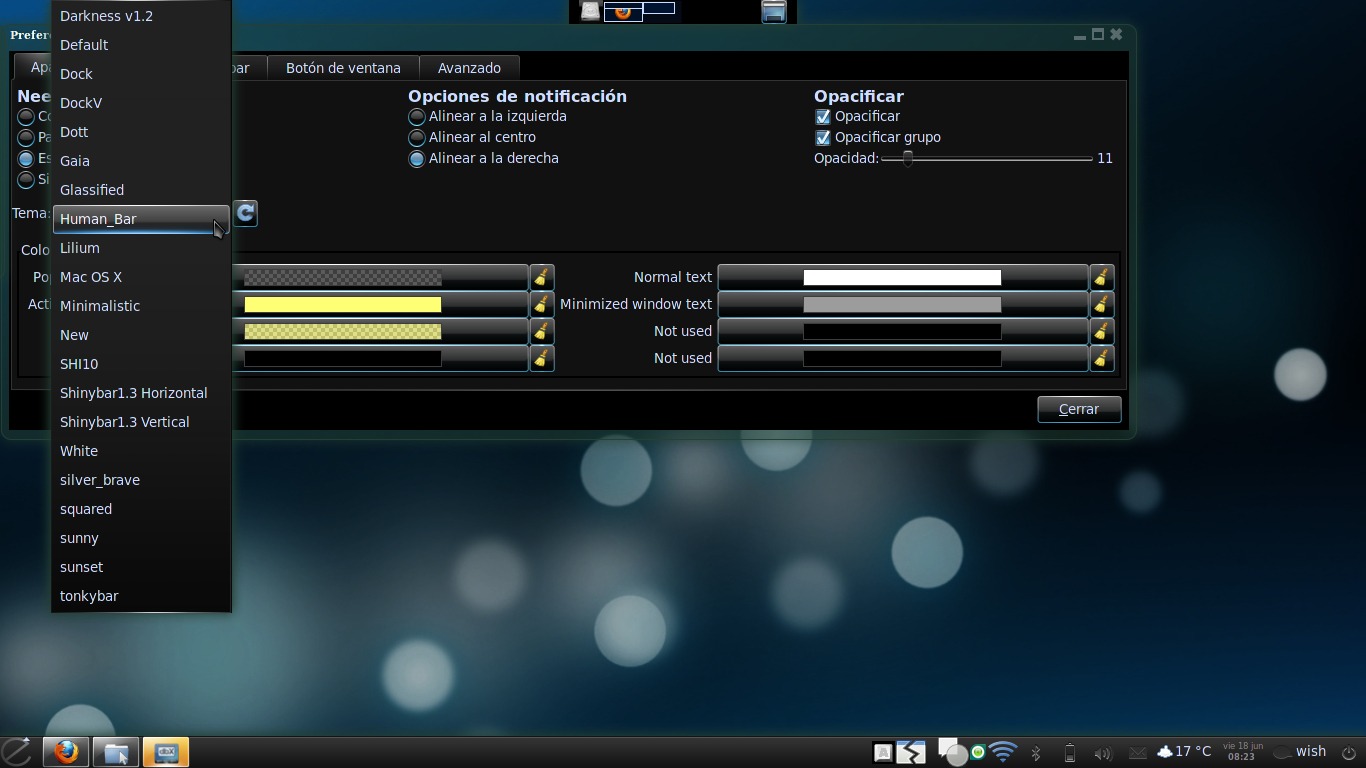Screen dimensions: 1366x768
Task: Select the radio button starting with 'Co'
Action: coord(26,117)
